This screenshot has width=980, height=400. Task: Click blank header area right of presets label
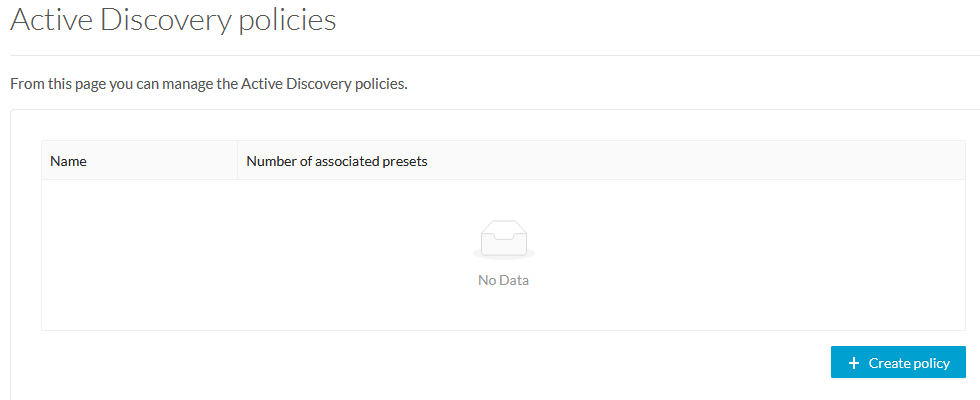tap(696, 161)
